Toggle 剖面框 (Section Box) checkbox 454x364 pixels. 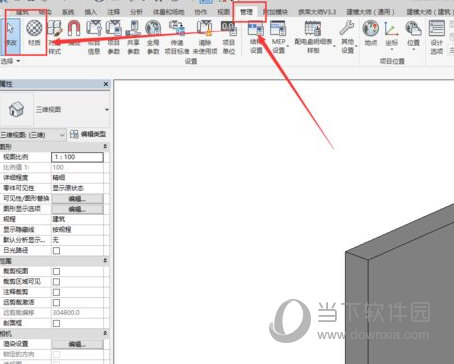tap(56, 323)
